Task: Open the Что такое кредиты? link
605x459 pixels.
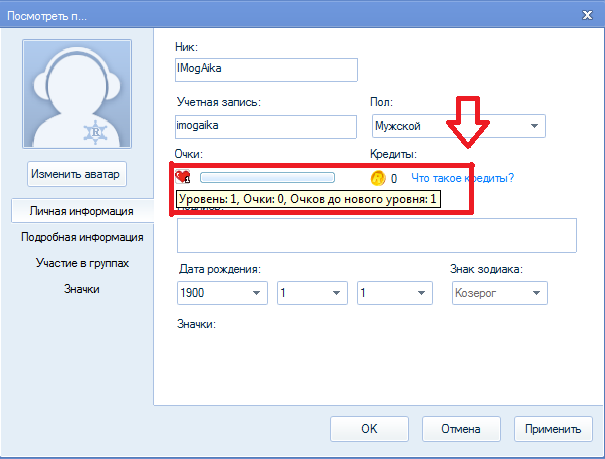Action: coord(463,178)
